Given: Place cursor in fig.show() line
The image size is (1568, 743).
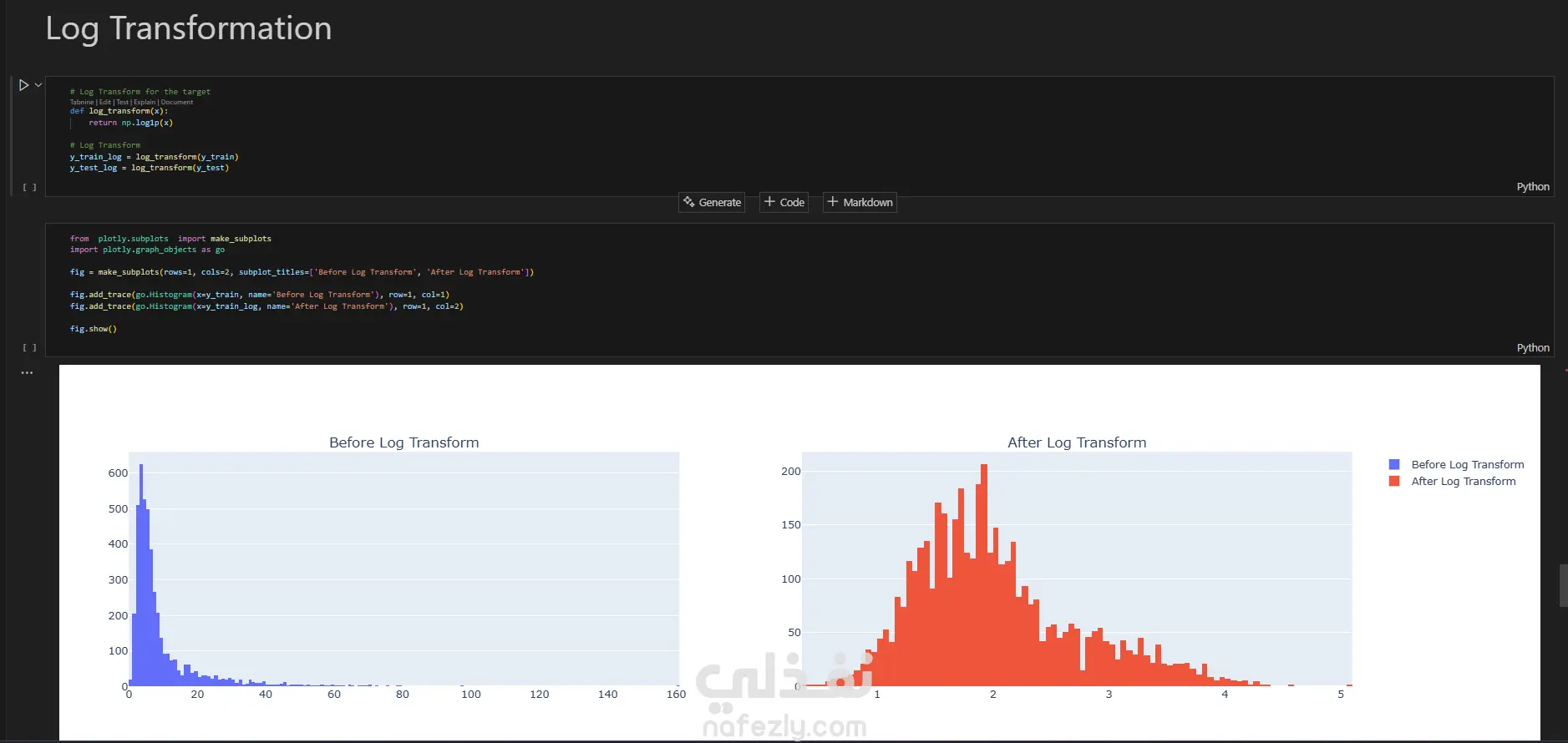Looking at the screenshot, I should (x=94, y=329).
